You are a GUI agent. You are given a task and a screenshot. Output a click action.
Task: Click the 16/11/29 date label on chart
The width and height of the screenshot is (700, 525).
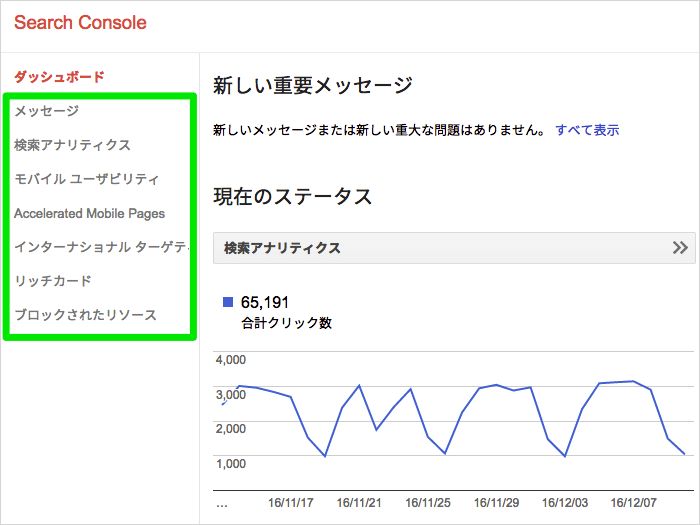[496, 503]
